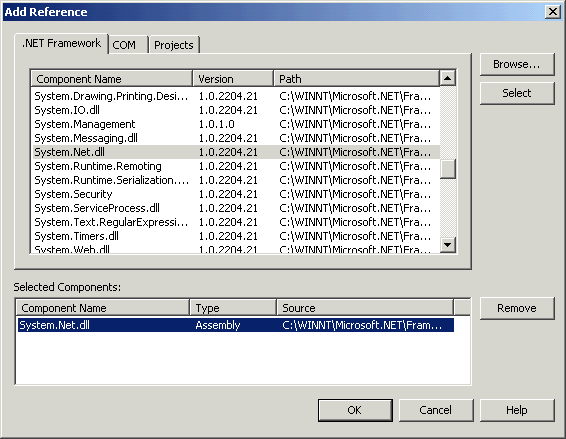
Task: Click the Source column header
Action: [365, 308]
